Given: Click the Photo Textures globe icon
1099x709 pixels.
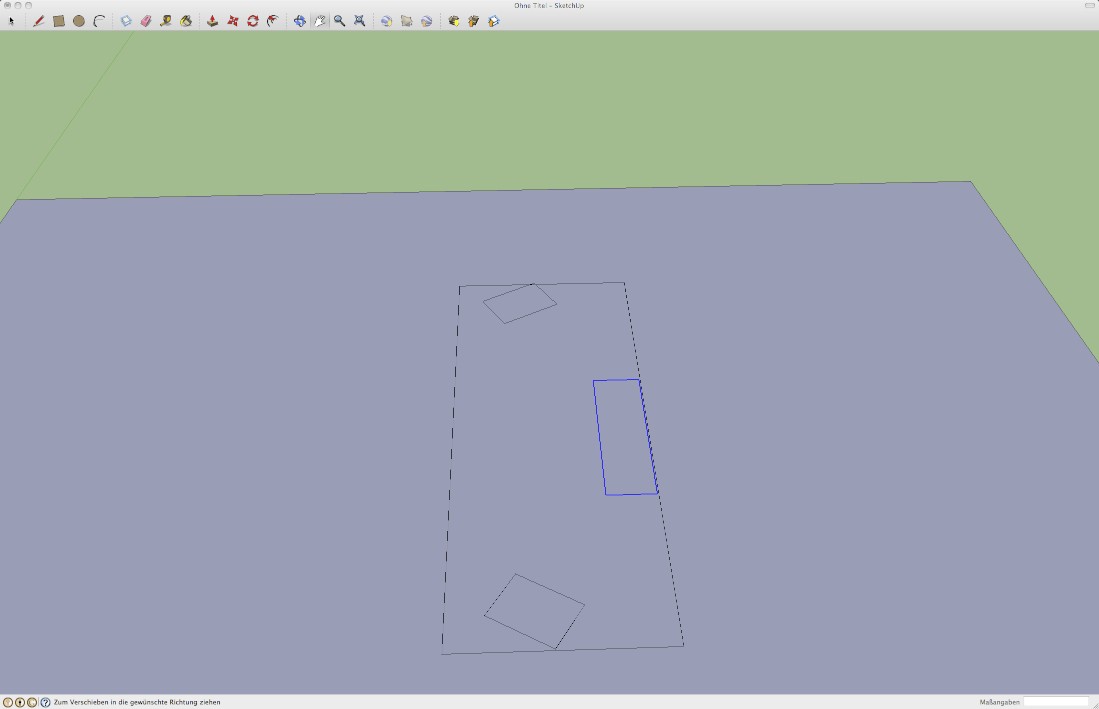Looking at the screenshot, I should 426,21.
